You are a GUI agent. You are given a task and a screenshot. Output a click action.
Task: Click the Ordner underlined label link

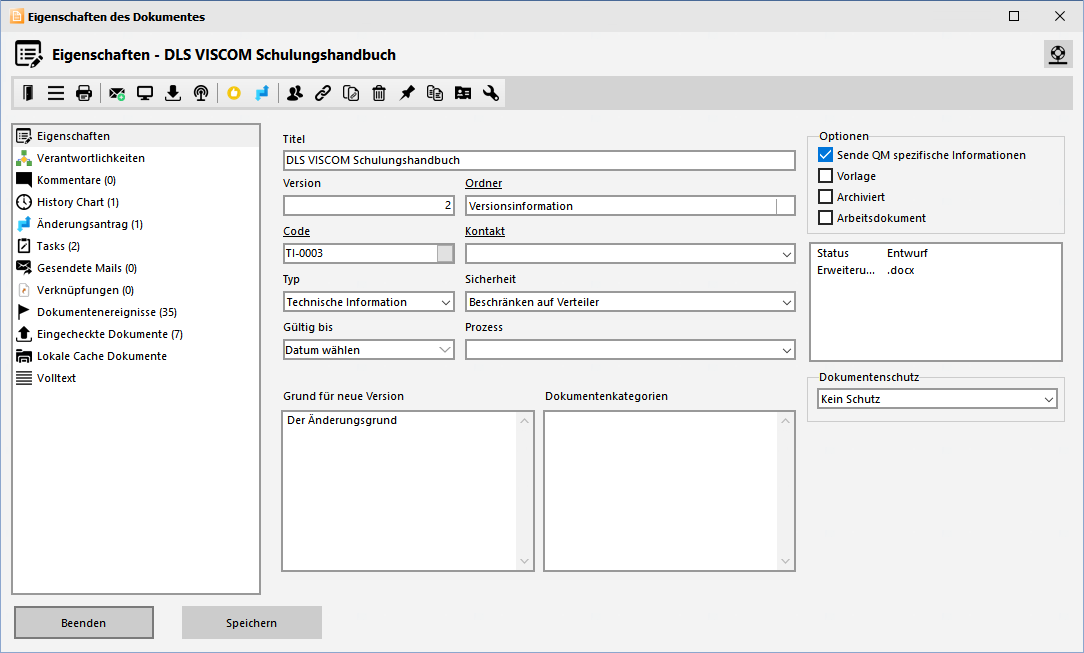[483, 183]
